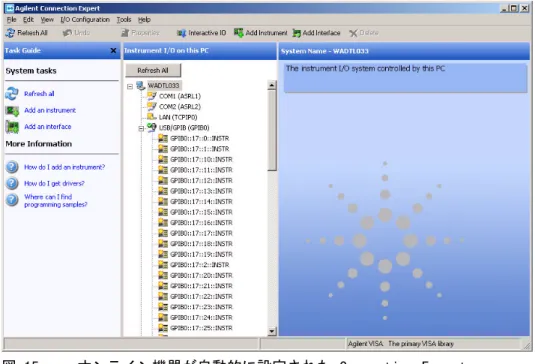Click Refresh All toolbar icon
The width and height of the screenshot is (535, 364).
(x=10, y=33)
